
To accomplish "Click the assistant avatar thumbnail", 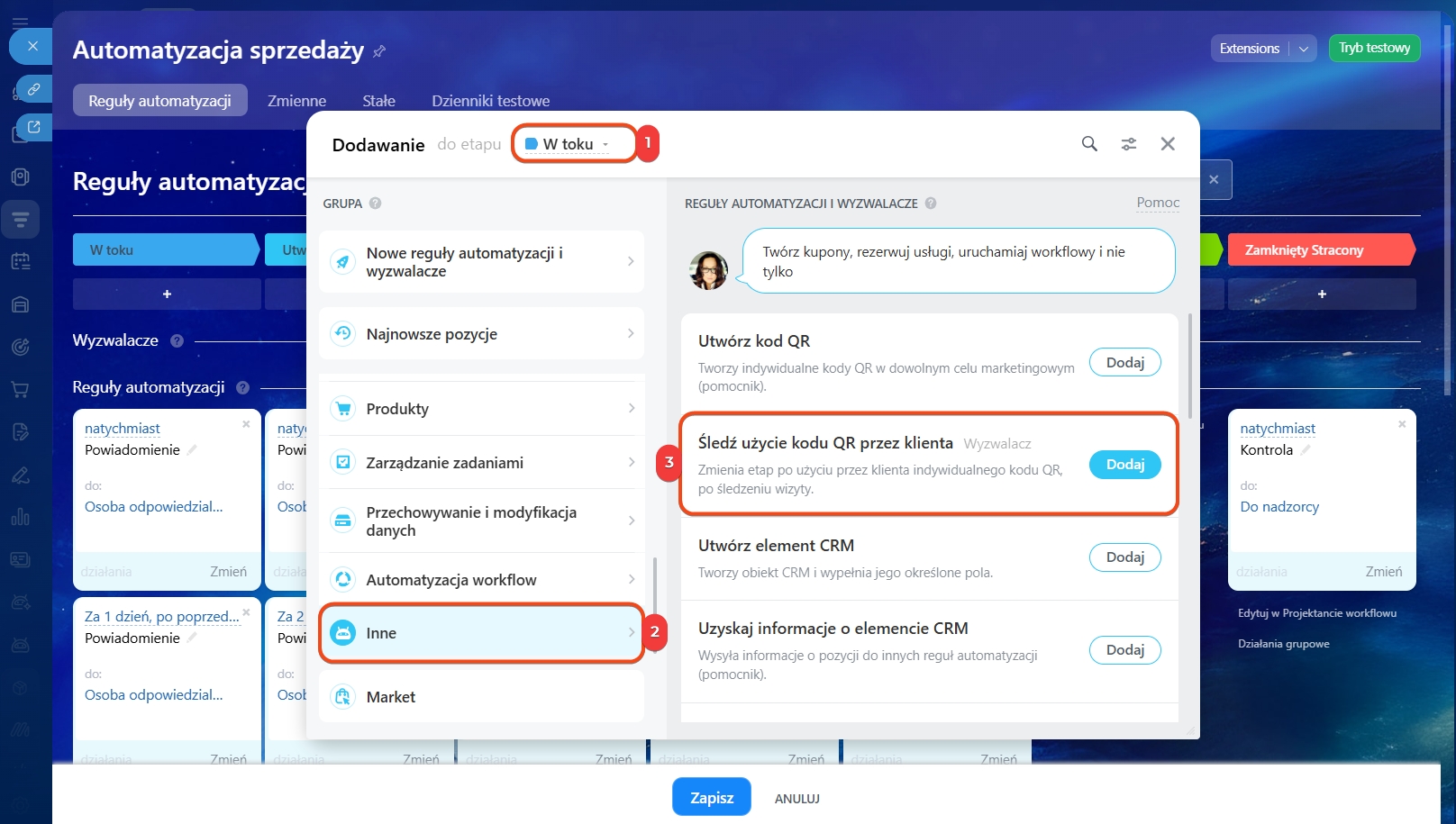I will (708, 270).
